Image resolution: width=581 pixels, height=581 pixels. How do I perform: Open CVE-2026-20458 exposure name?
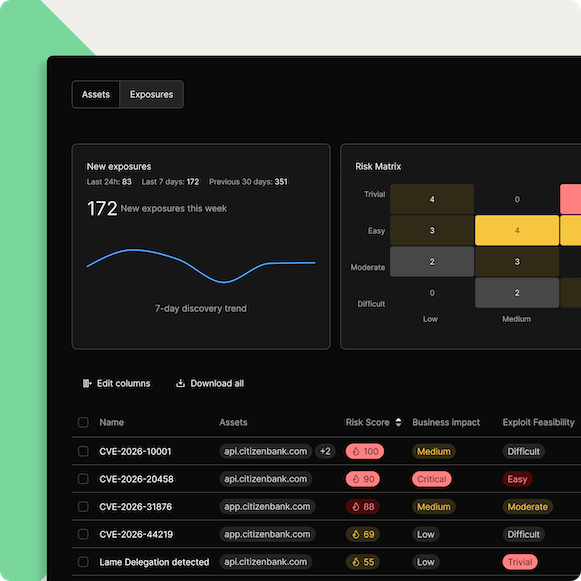tap(136, 479)
